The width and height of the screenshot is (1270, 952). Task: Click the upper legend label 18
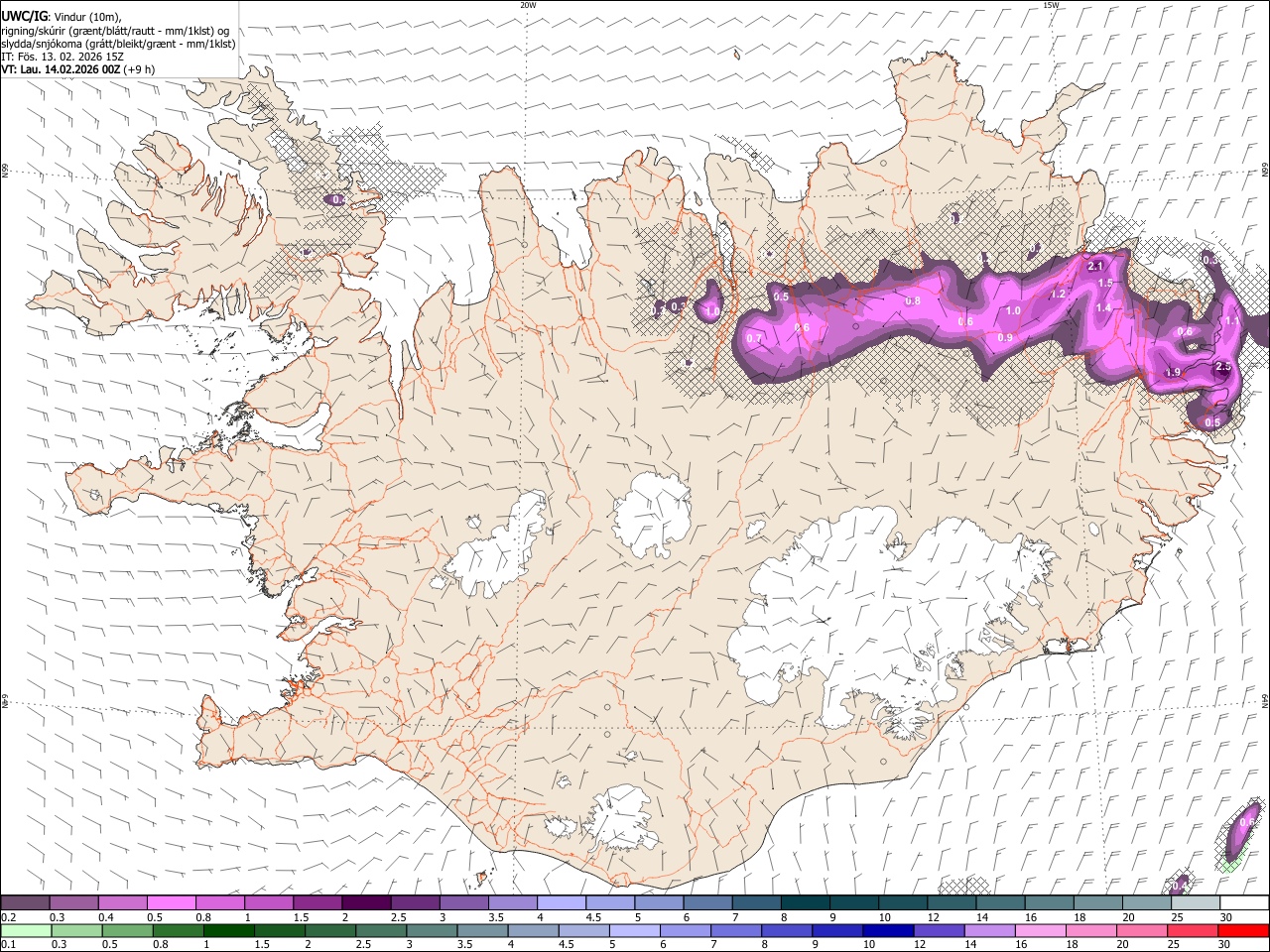click(x=1079, y=917)
